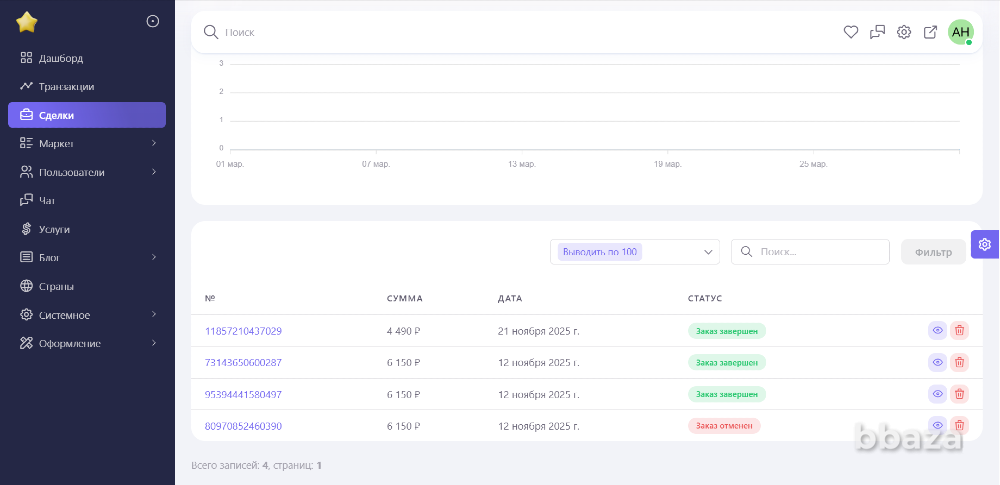This screenshot has width=1000, height=485.
Task: View order 11857210437029 with eye icon
Action: click(937, 331)
